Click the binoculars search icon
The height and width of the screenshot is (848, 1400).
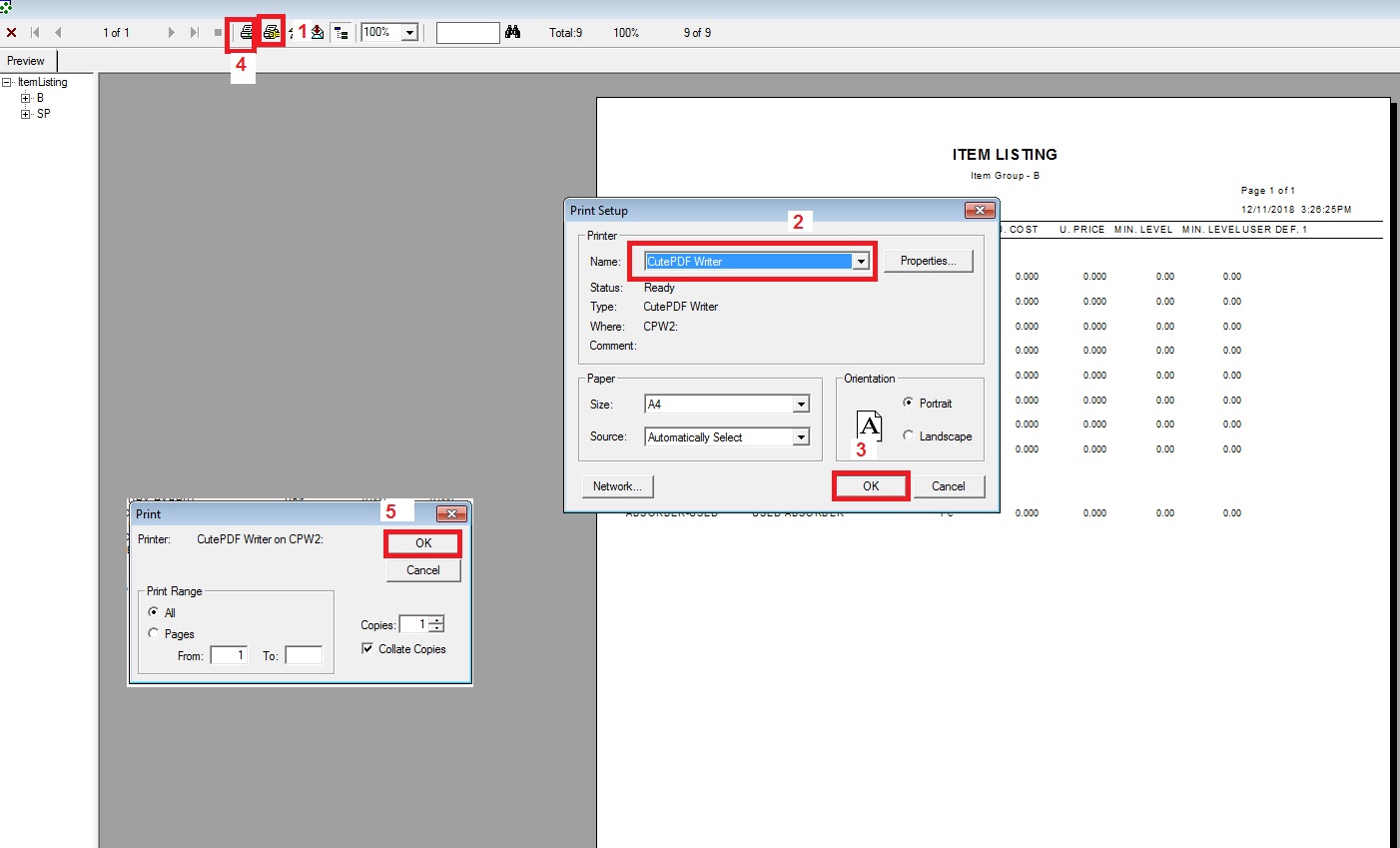512,32
